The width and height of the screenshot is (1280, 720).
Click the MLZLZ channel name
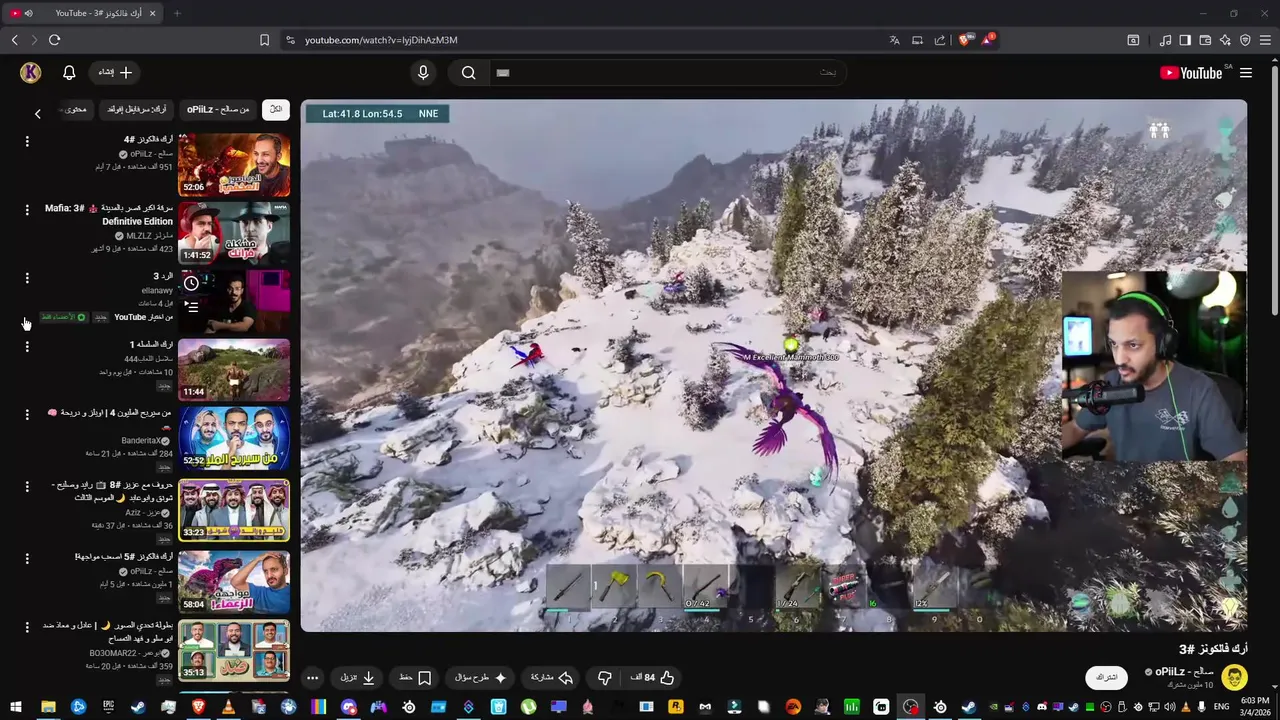(x=149, y=235)
